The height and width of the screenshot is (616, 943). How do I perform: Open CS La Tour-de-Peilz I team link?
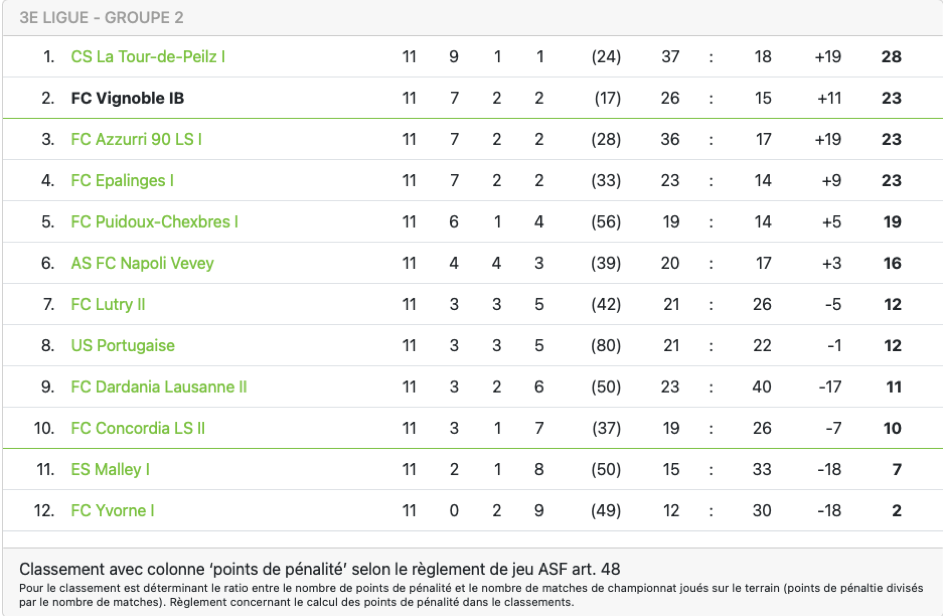click(148, 57)
